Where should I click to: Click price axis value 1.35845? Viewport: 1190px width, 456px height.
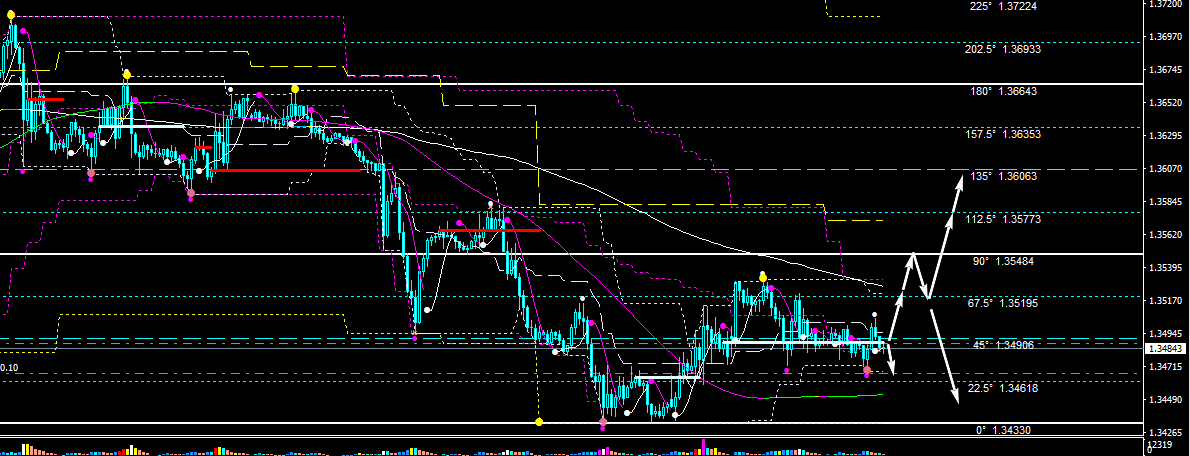(x=1167, y=202)
